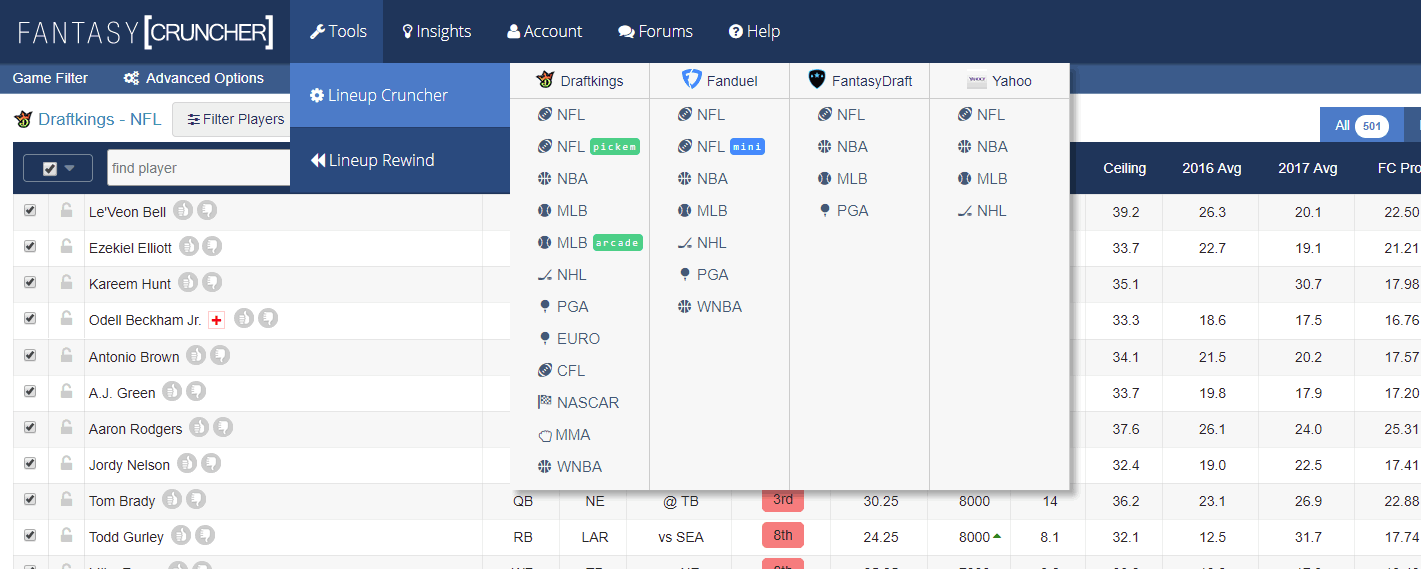
Task: Thumbs up Aaron Rodgers
Action: (199, 427)
